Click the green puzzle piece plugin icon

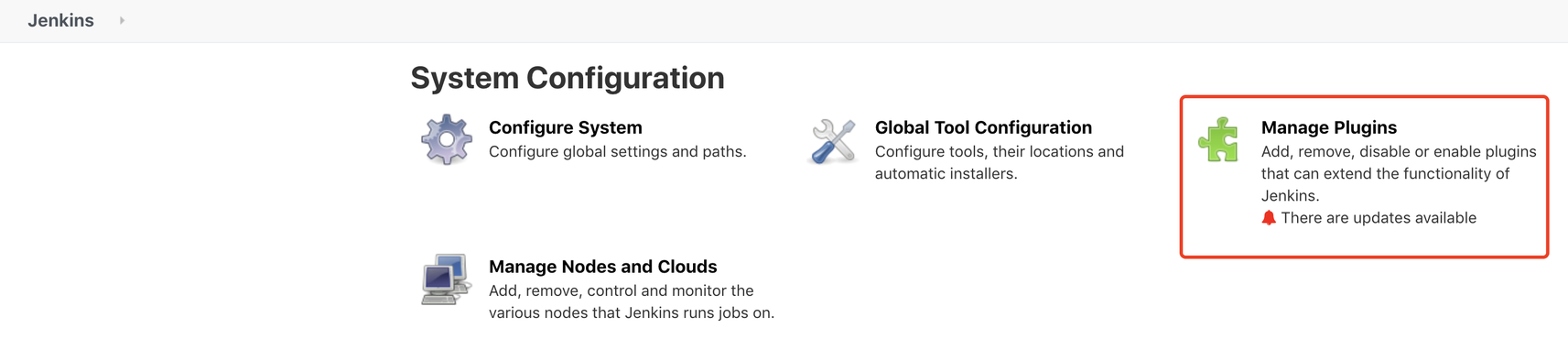click(x=1218, y=139)
